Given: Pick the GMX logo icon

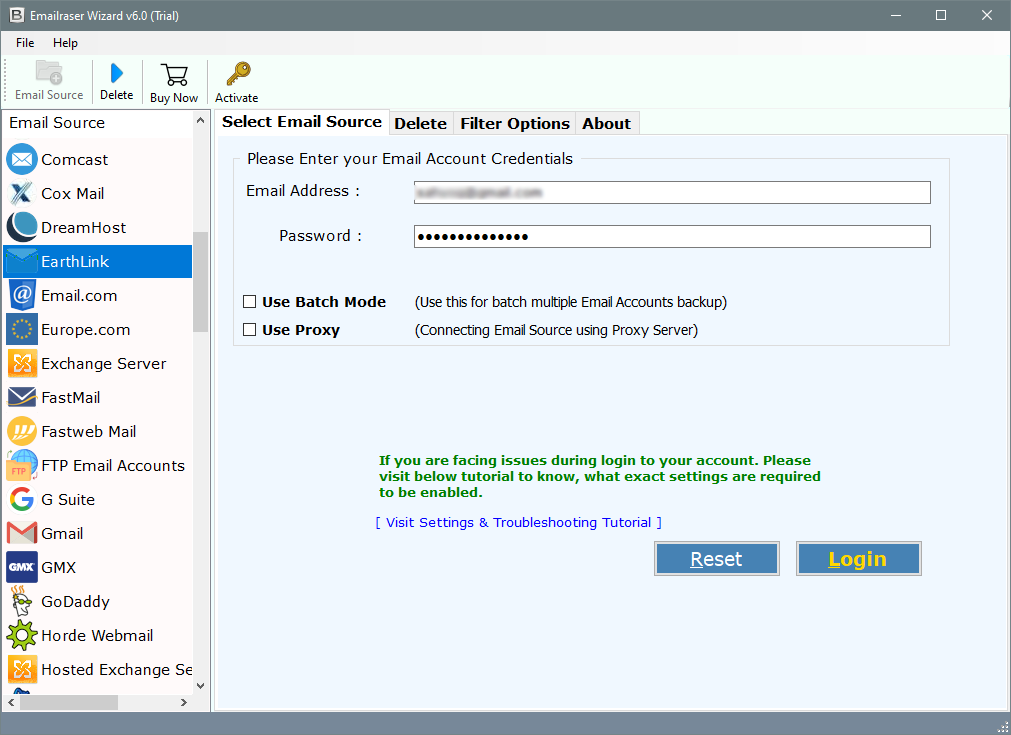Looking at the screenshot, I should [x=22, y=567].
